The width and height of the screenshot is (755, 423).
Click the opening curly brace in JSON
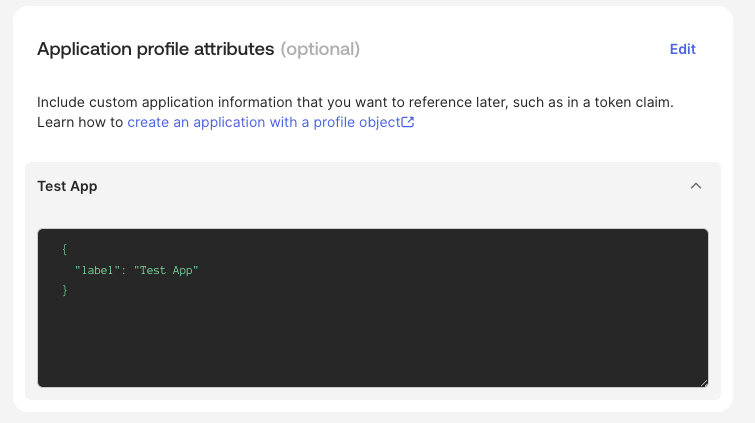point(65,249)
